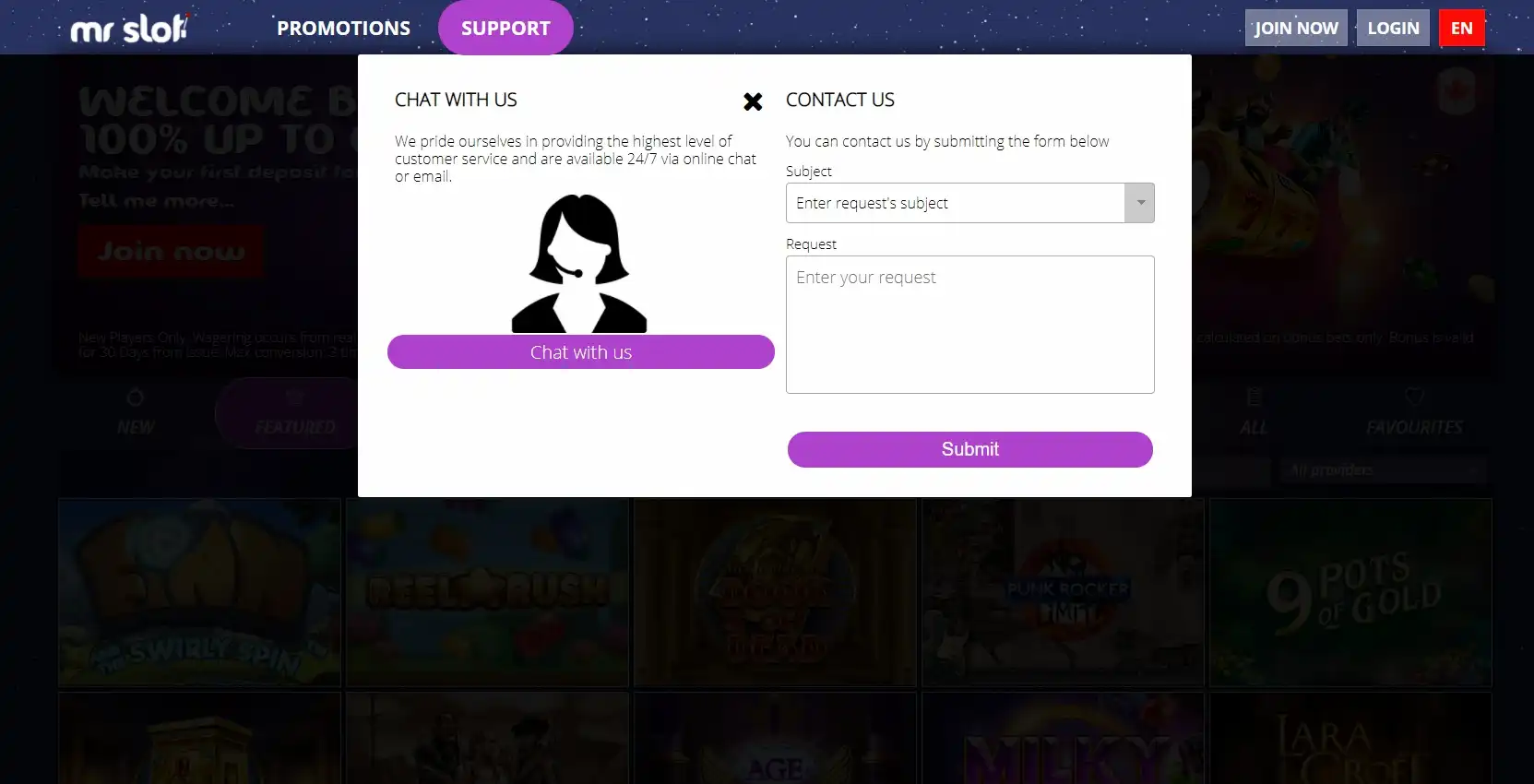Click the Join Now header button
The image size is (1534, 784).
tap(1296, 28)
